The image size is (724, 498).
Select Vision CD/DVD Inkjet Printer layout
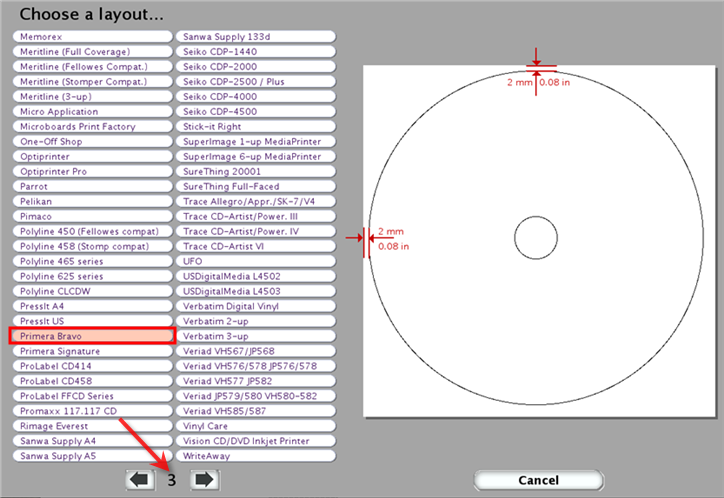click(x=256, y=441)
